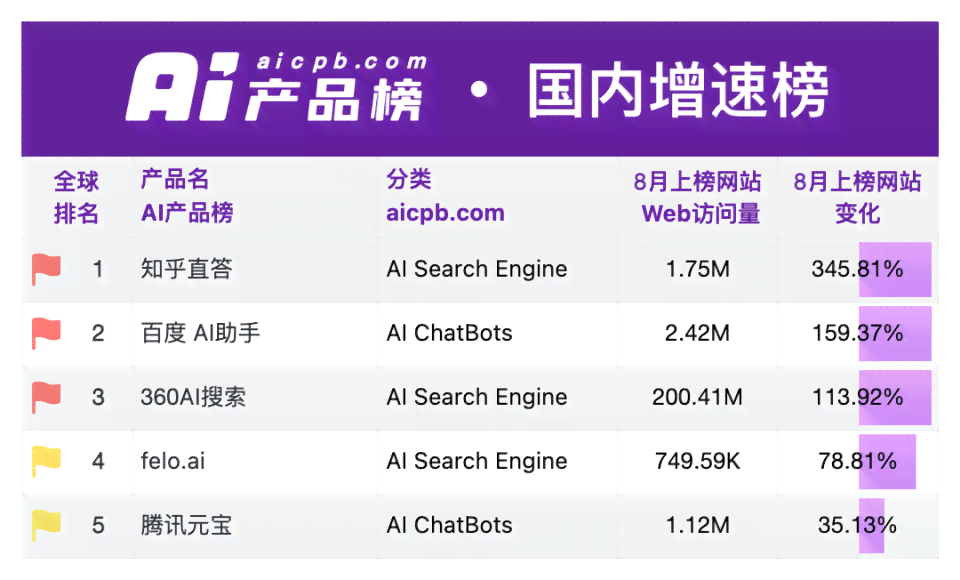Select product name 百度 AI助手
The height and width of the screenshot is (580, 960).
coord(200,333)
